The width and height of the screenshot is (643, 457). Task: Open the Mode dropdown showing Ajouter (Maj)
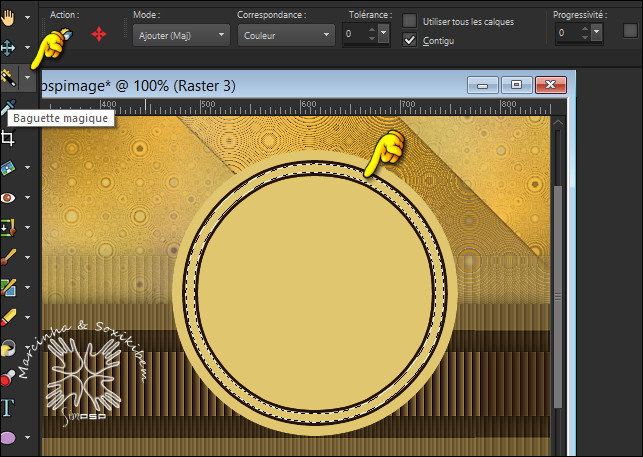(180, 34)
